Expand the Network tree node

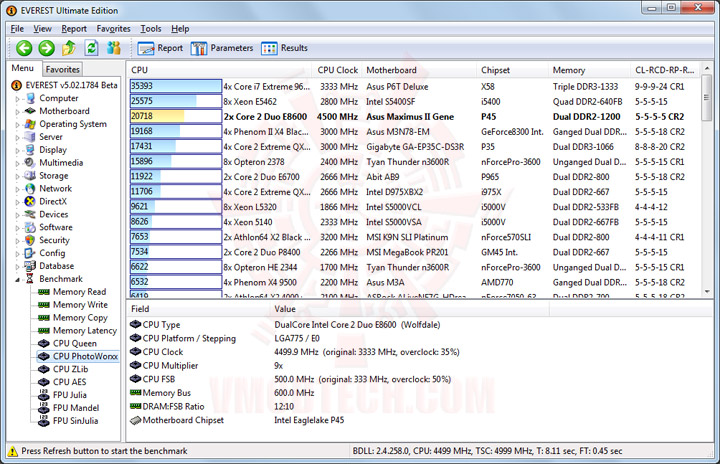click(x=17, y=189)
